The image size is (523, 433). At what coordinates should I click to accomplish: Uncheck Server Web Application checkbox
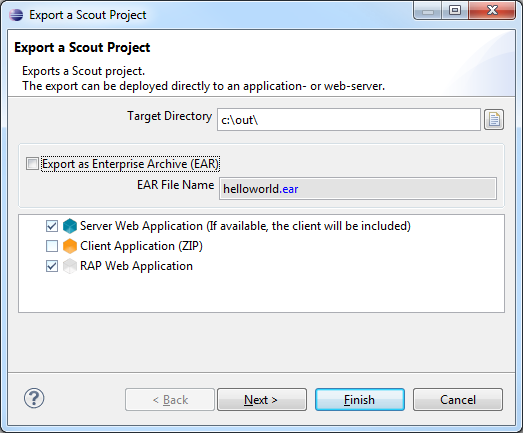coord(52,226)
